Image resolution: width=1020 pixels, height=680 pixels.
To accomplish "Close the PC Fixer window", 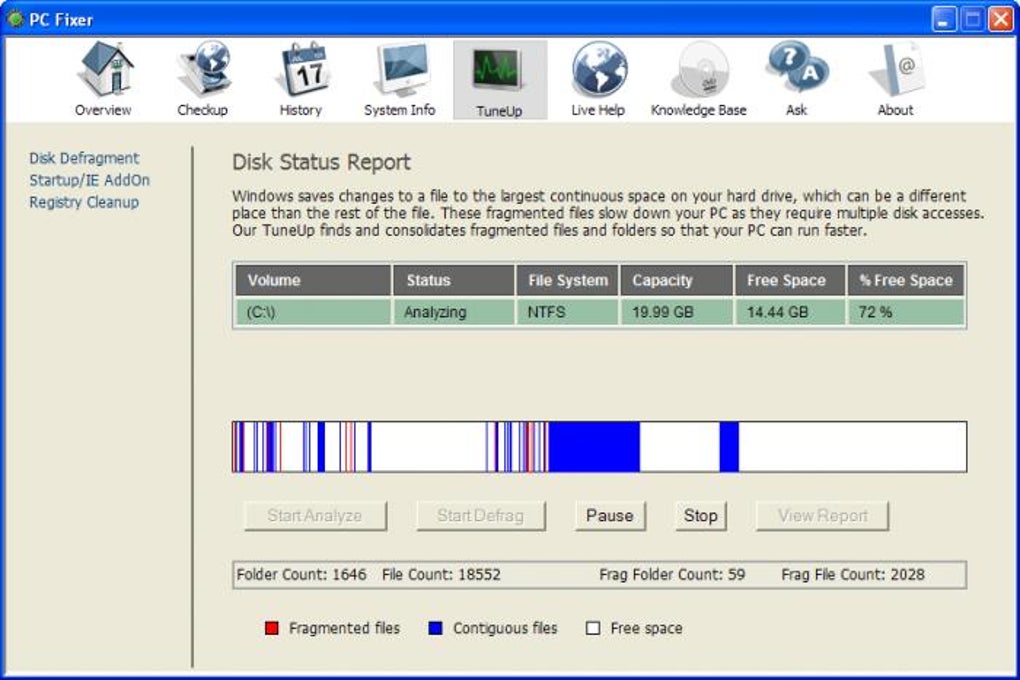I will point(1001,20).
